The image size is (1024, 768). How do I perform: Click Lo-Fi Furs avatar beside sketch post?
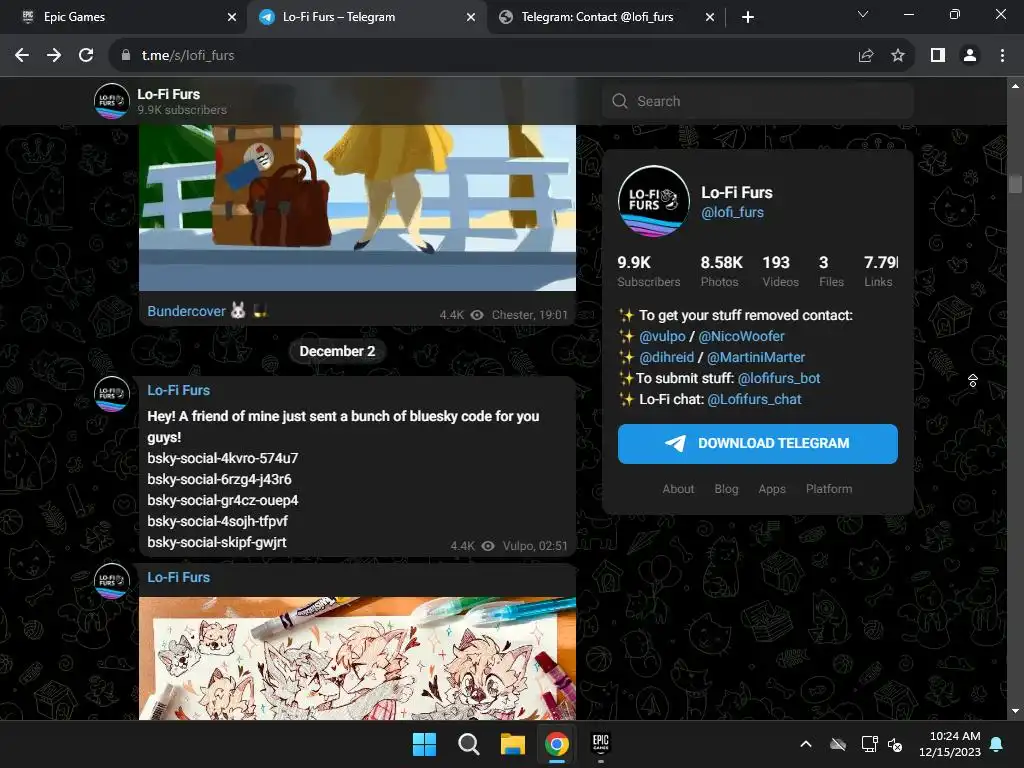(x=112, y=581)
